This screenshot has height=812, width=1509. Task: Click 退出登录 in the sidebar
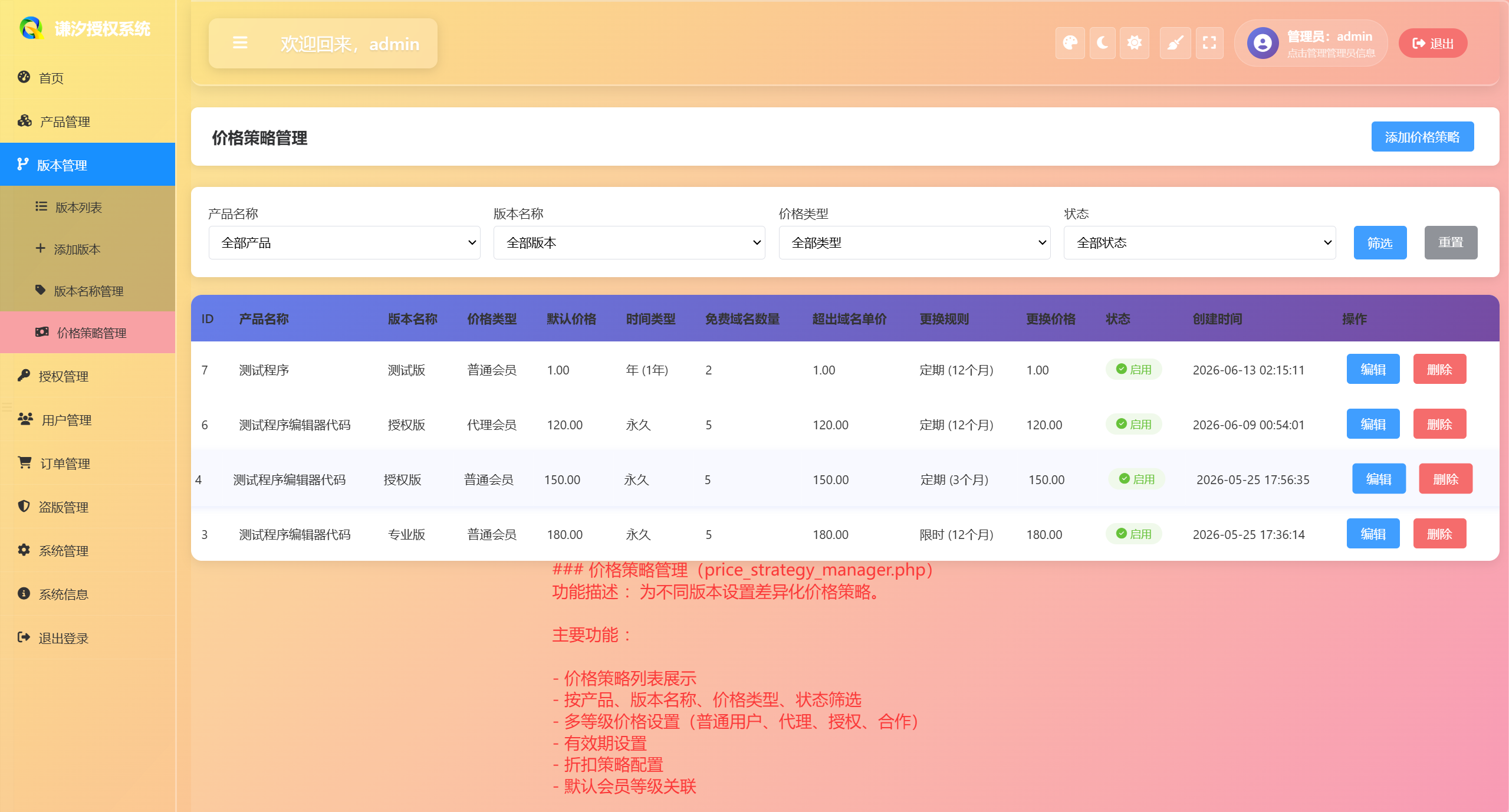point(87,638)
